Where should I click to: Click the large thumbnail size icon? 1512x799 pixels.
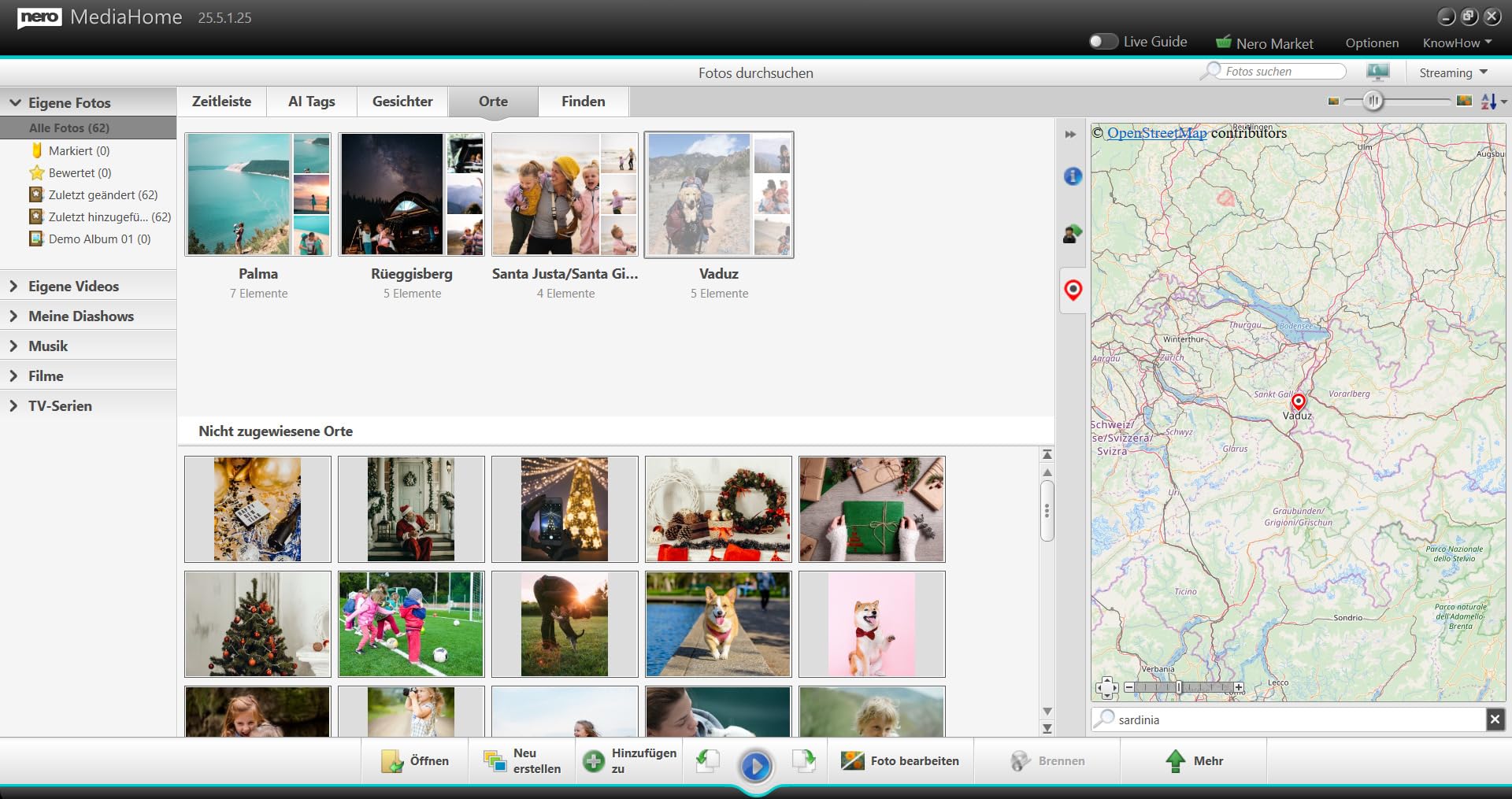point(1465,101)
